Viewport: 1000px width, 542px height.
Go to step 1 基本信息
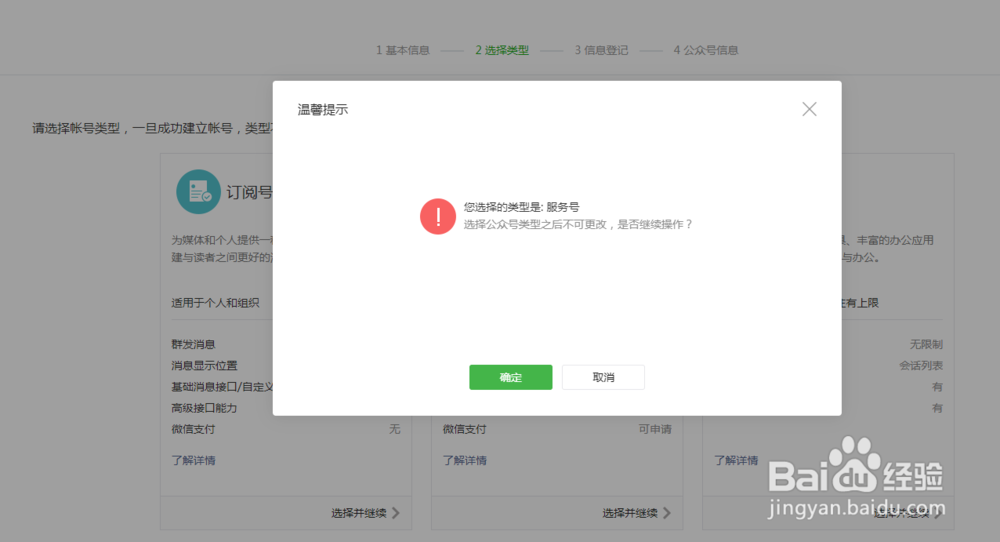(402, 50)
